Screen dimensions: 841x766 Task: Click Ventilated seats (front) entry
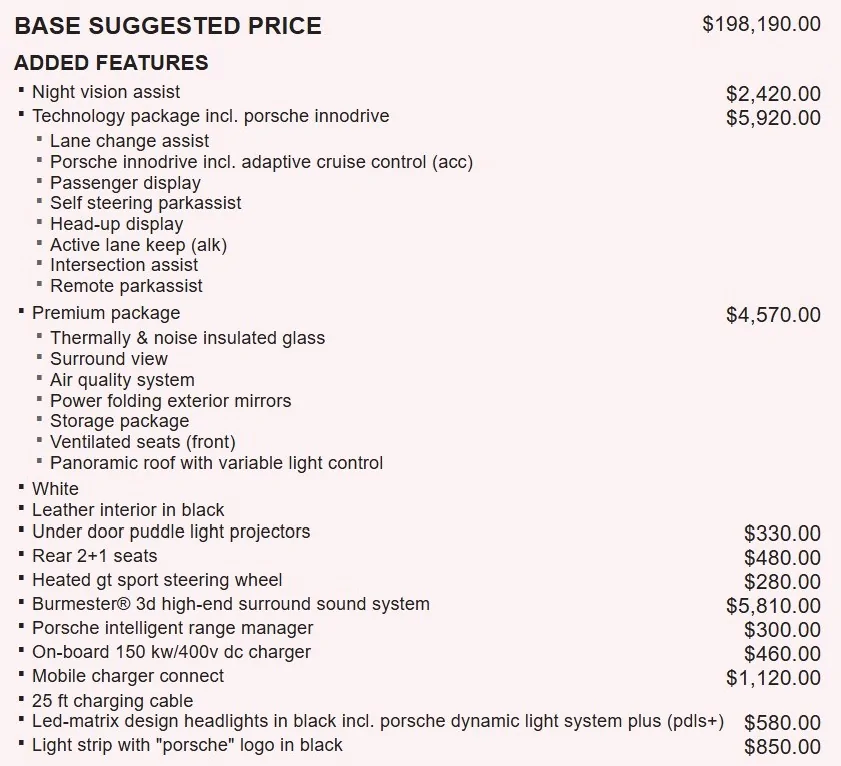click(x=143, y=442)
